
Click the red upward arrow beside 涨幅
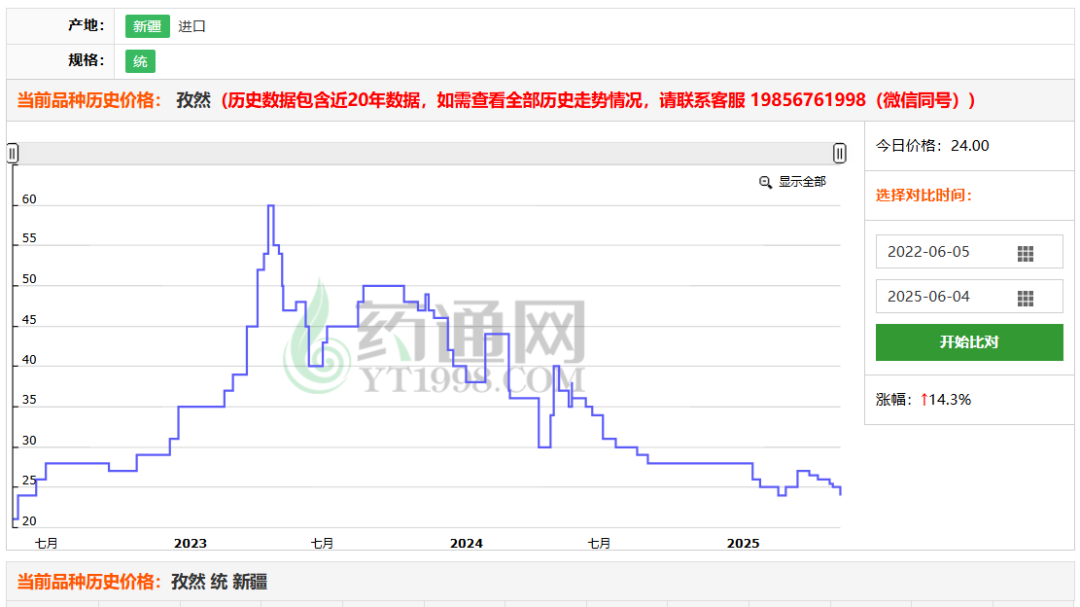(924, 400)
